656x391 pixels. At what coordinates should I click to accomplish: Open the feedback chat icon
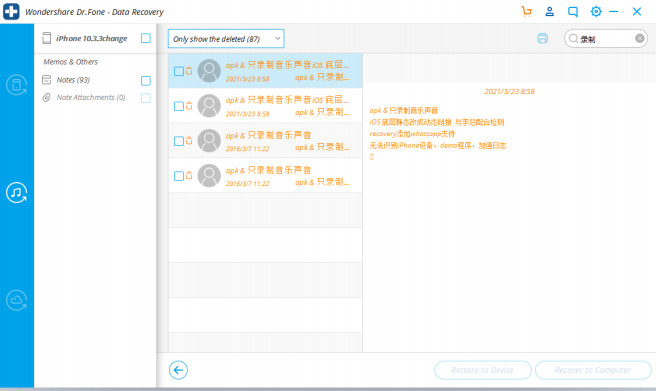click(x=573, y=12)
